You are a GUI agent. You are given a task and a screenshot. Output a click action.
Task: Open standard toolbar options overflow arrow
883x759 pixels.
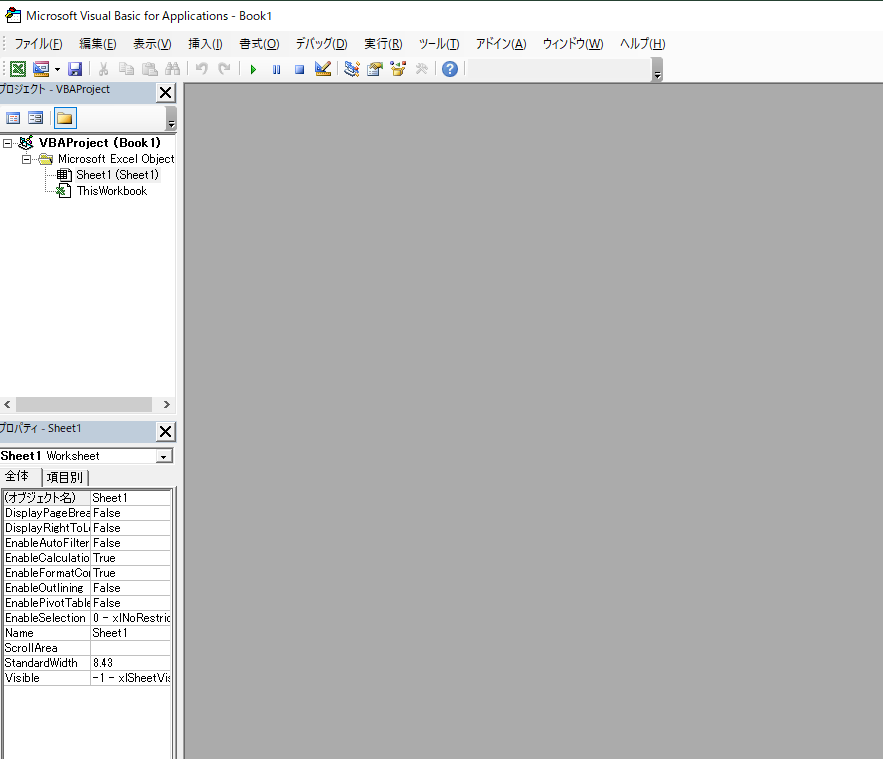pyautogui.click(x=657, y=70)
